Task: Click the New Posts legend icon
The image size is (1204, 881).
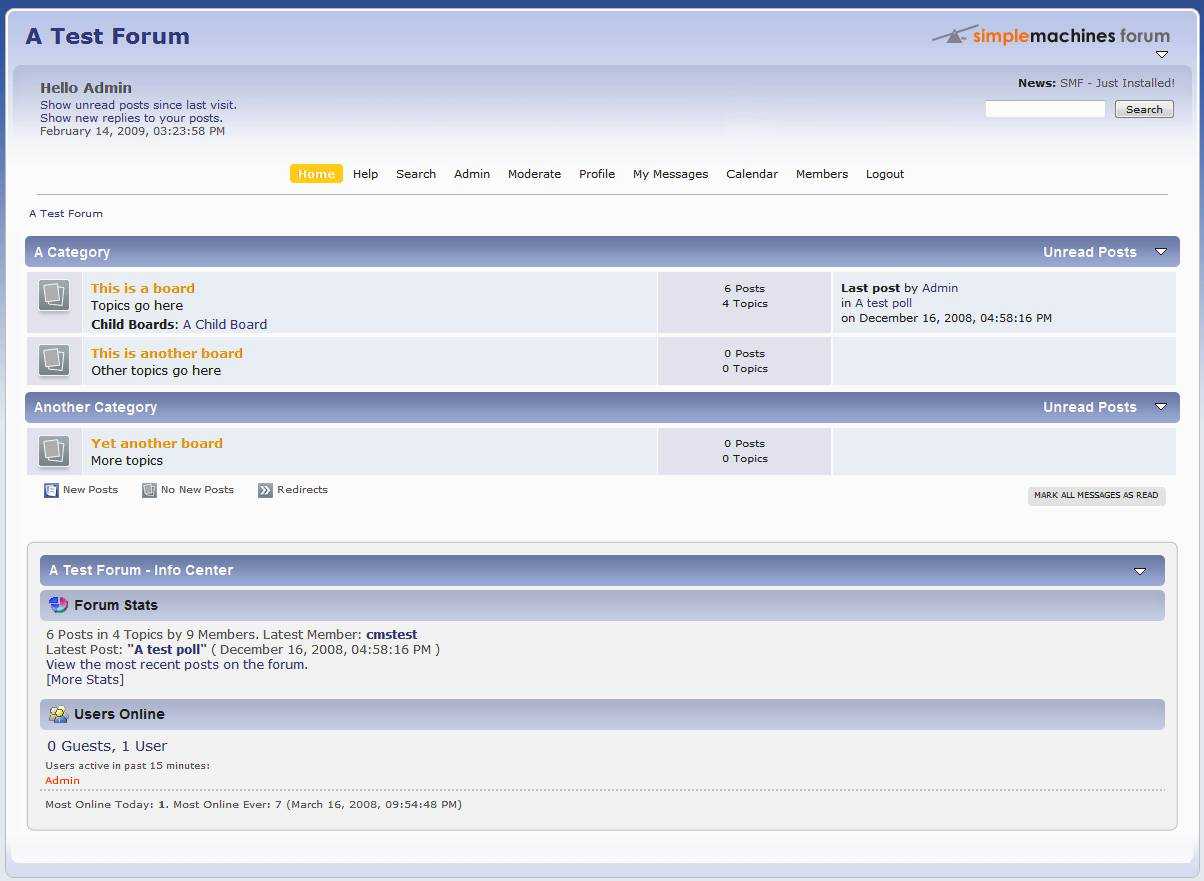Action: 51,490
